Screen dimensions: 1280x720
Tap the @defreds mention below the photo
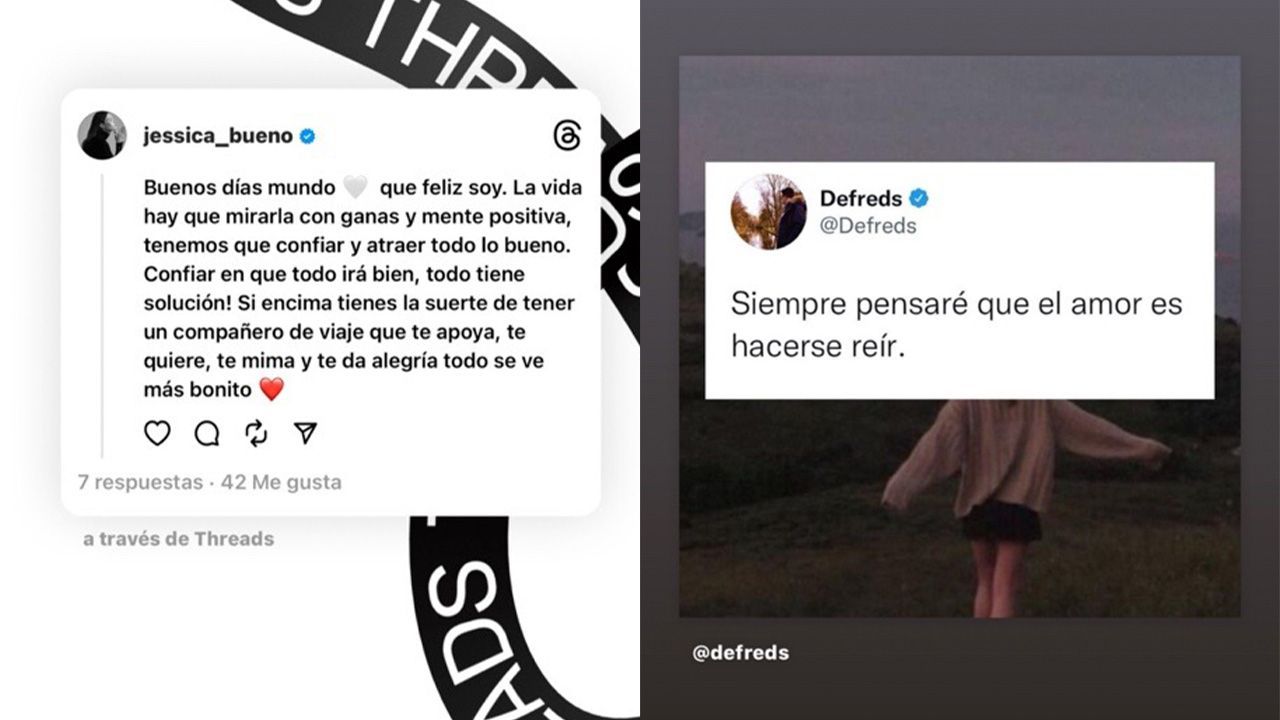740,653
